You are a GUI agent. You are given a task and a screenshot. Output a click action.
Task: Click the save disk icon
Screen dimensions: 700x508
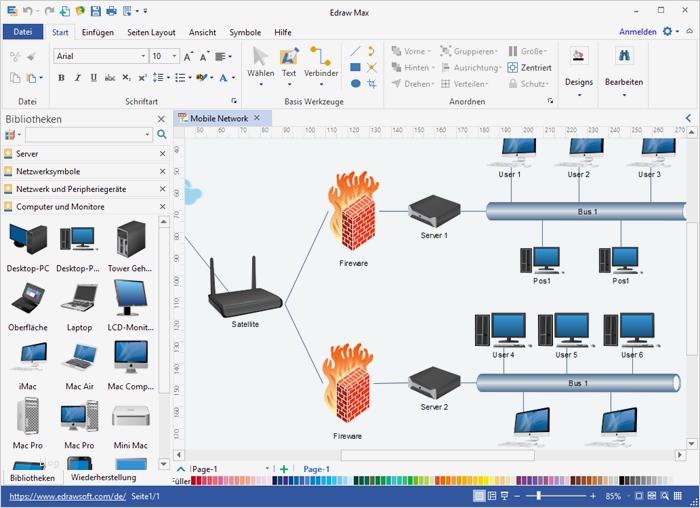(96, 11)
